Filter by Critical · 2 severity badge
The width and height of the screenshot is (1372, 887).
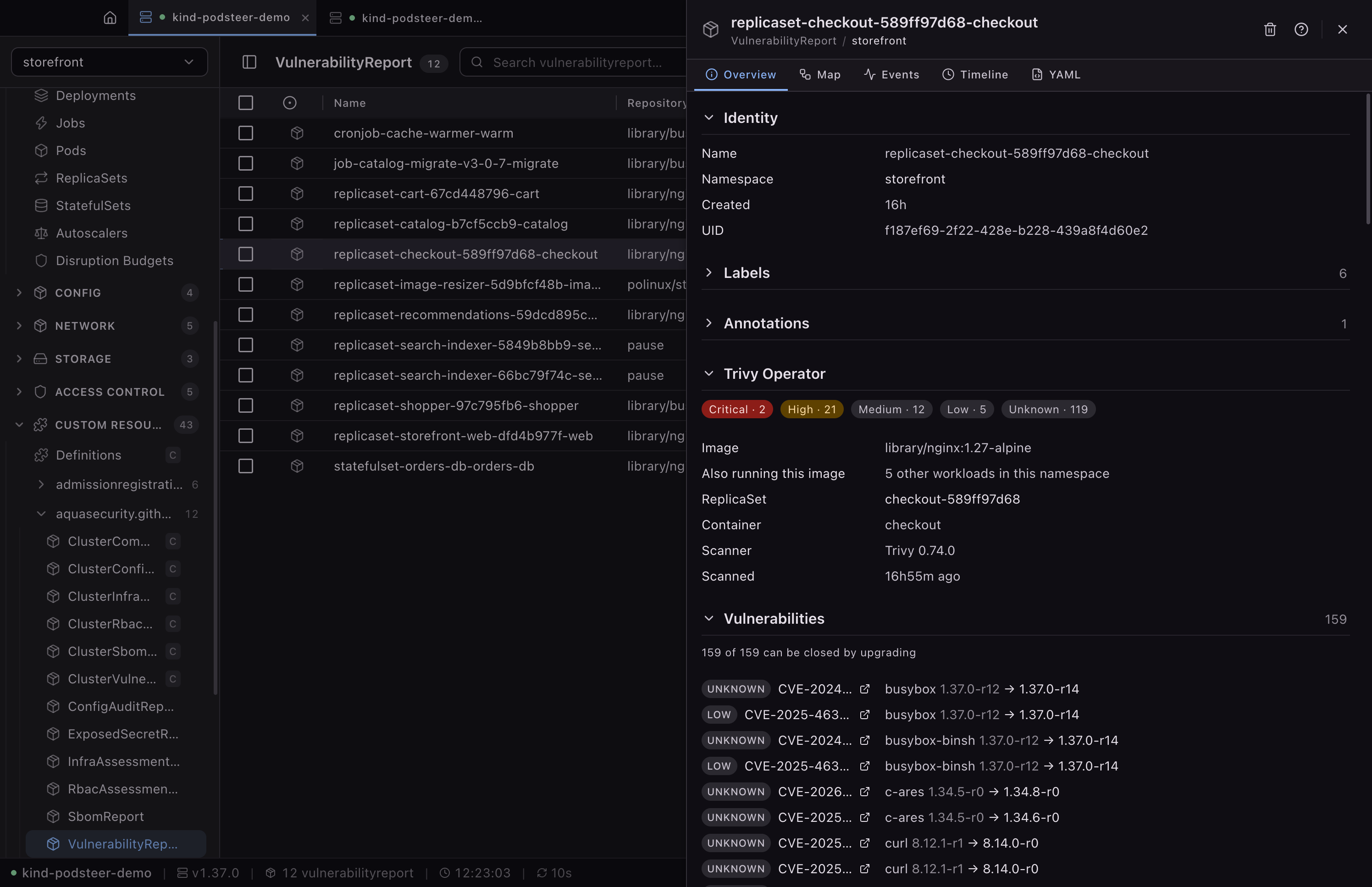[737, 410]
